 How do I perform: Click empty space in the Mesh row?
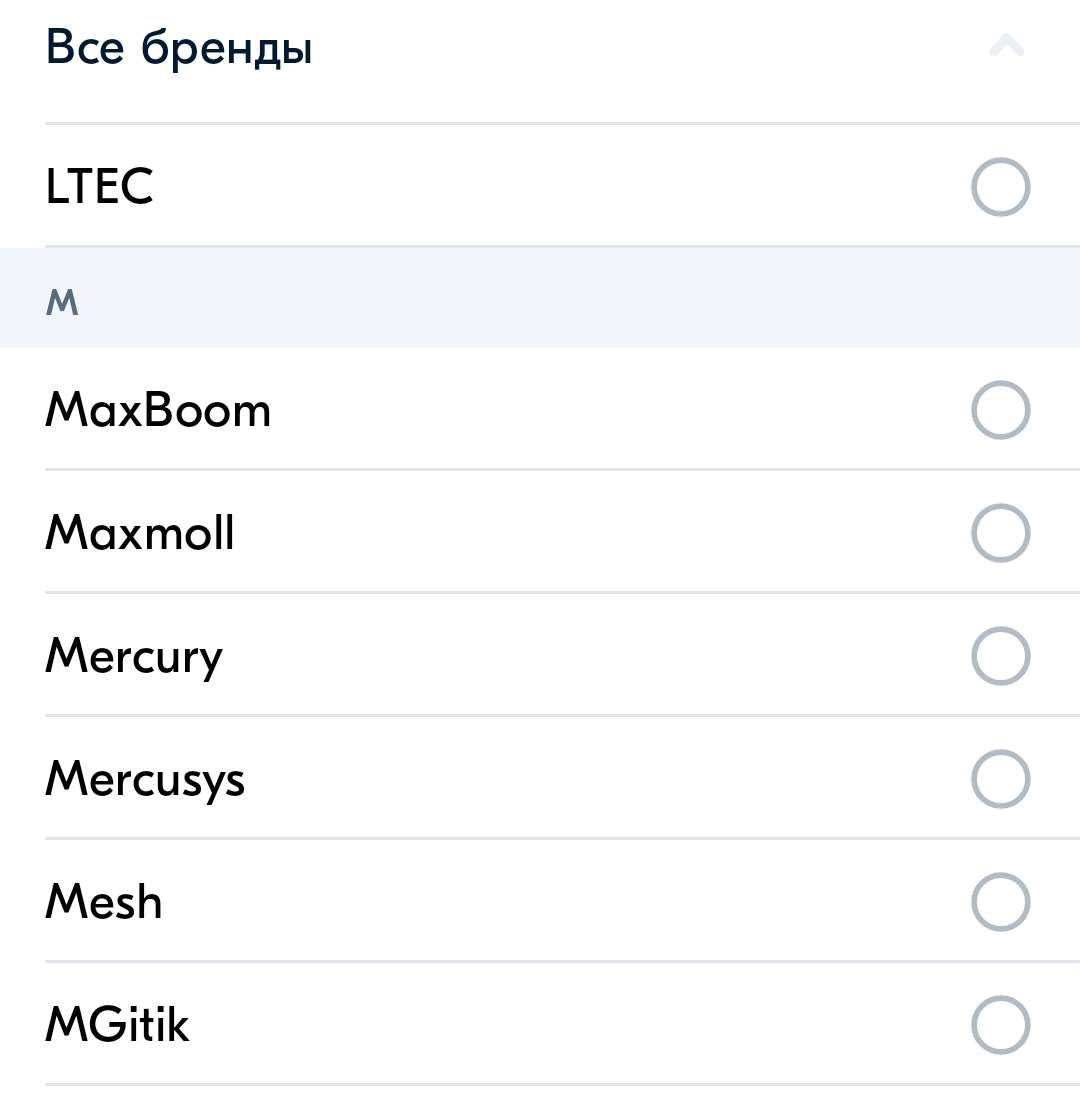tap(560, 902)
